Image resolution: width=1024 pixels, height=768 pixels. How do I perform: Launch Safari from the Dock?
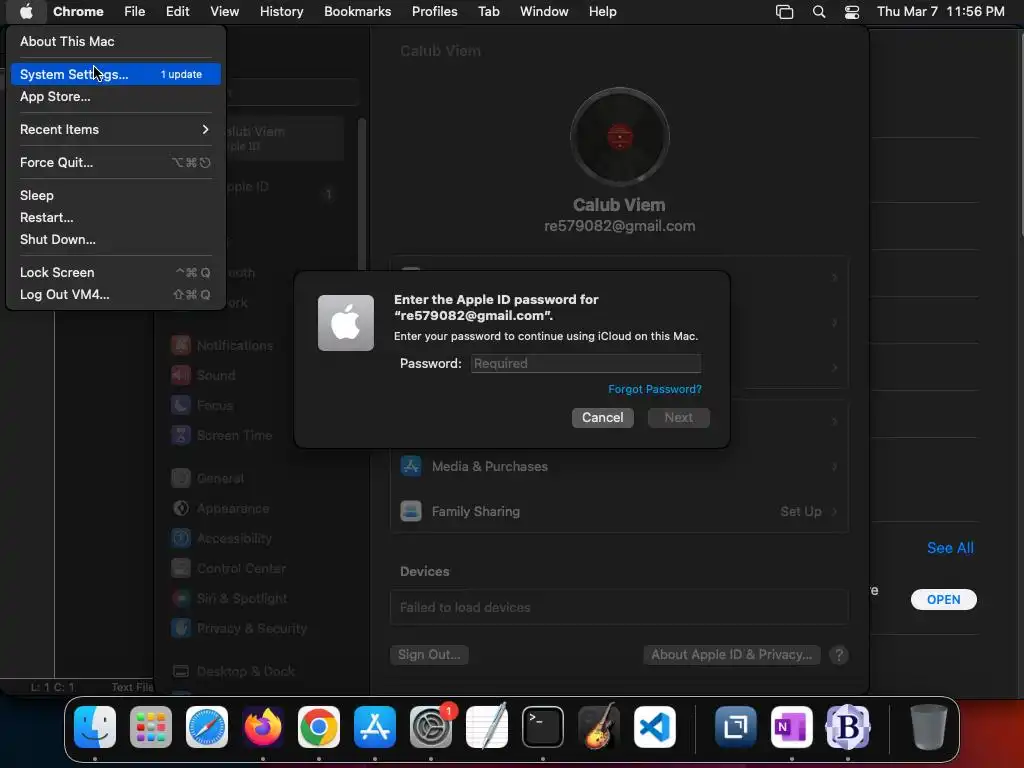tap(207, 728)
